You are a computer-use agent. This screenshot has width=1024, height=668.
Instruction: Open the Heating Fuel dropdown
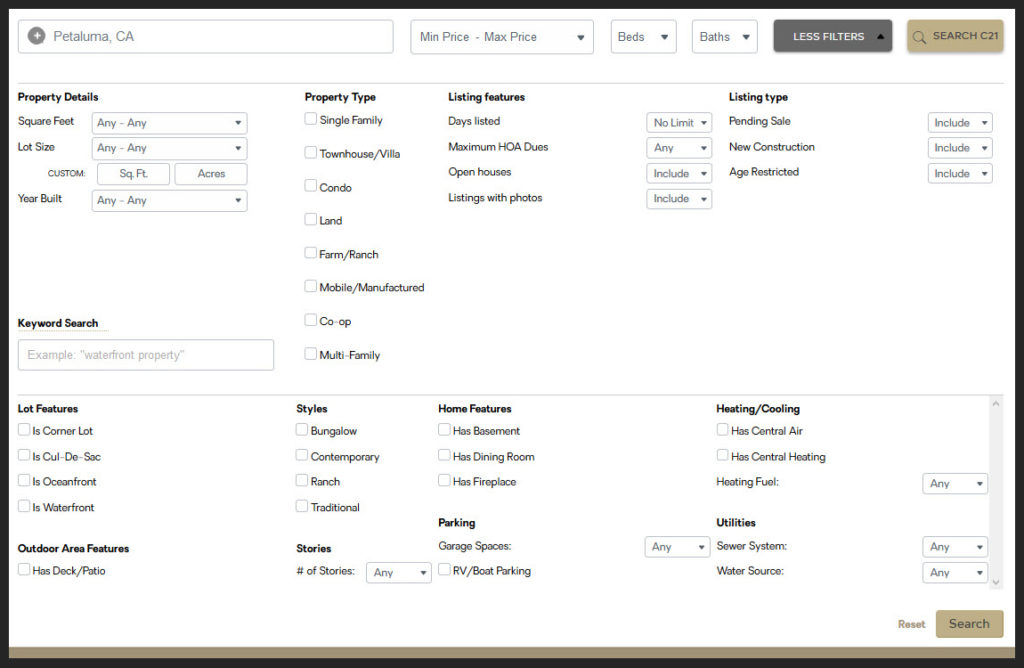click(x=955, y=484)
